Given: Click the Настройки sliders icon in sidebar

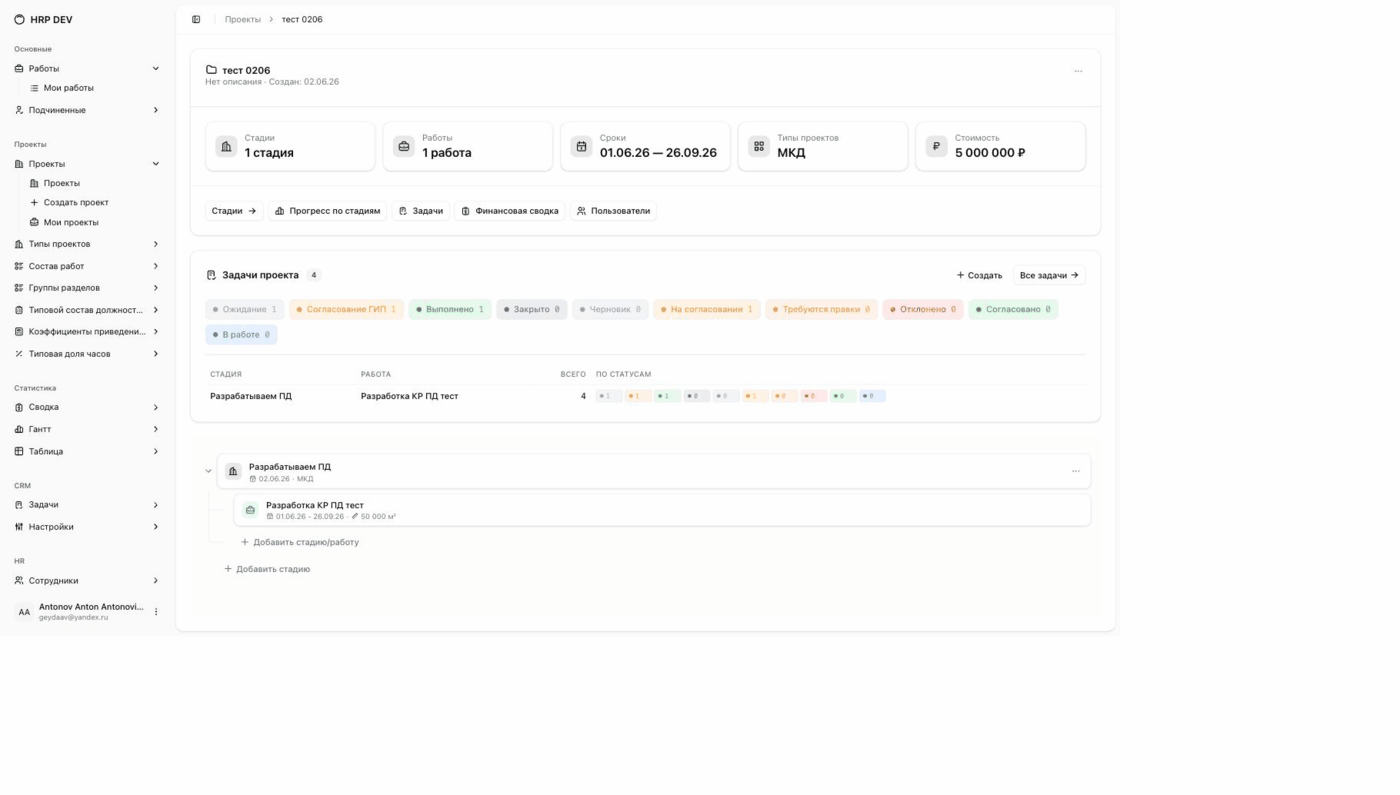Looking at the screenshot, I should (19, 527).
